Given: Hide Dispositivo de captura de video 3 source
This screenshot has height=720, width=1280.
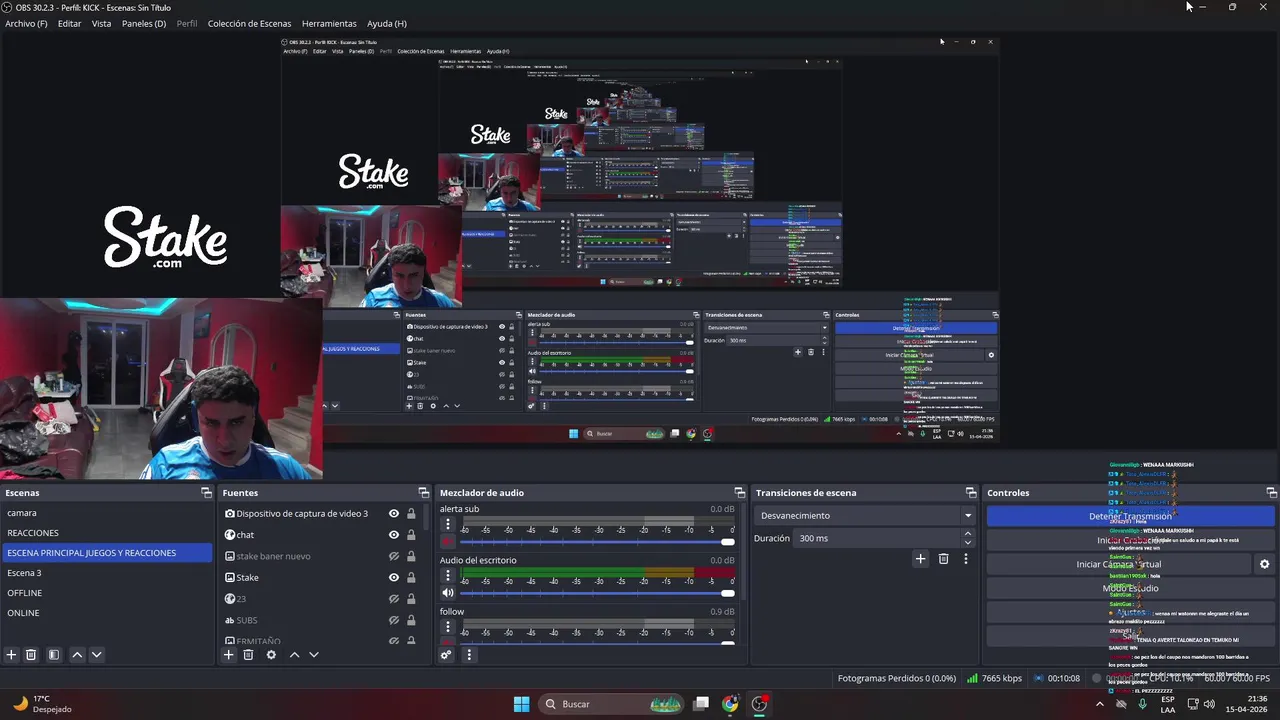Looking at the screenshot, I should 393,514.
